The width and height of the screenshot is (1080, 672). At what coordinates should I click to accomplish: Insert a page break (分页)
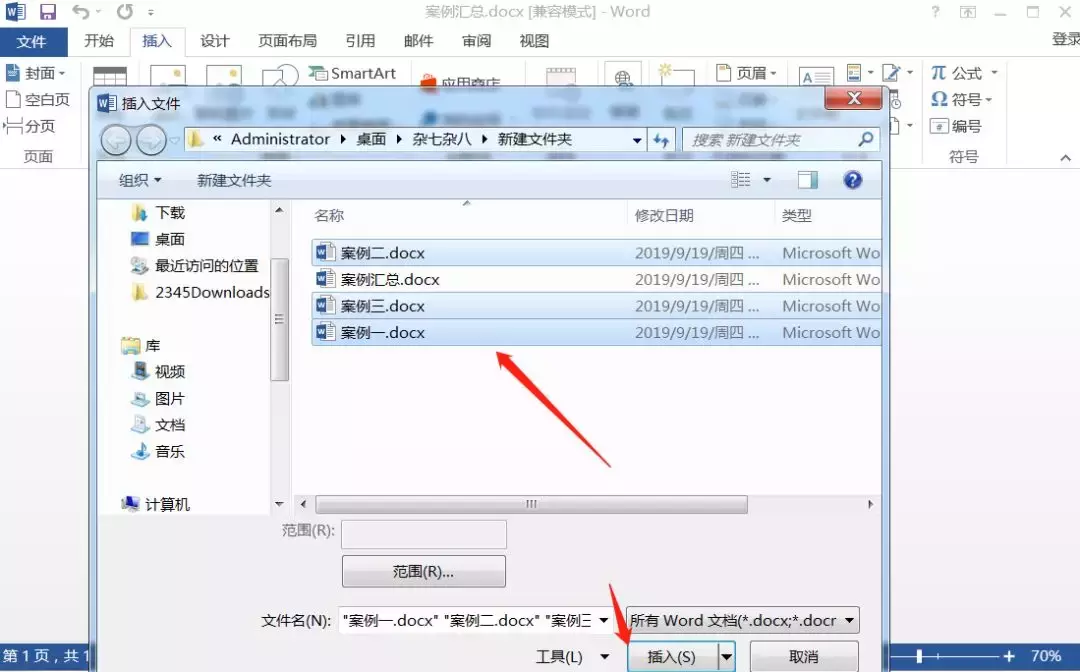tap(30, 126)
